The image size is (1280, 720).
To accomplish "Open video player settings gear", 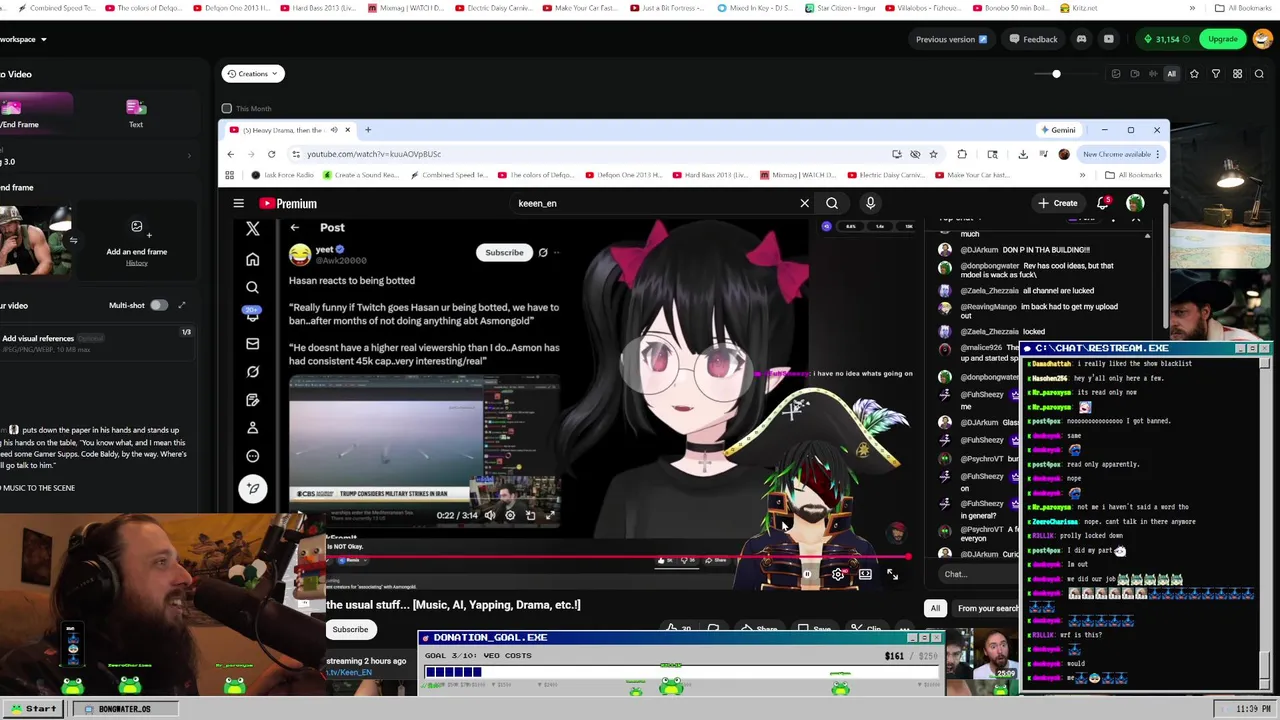I will (838, 575).
